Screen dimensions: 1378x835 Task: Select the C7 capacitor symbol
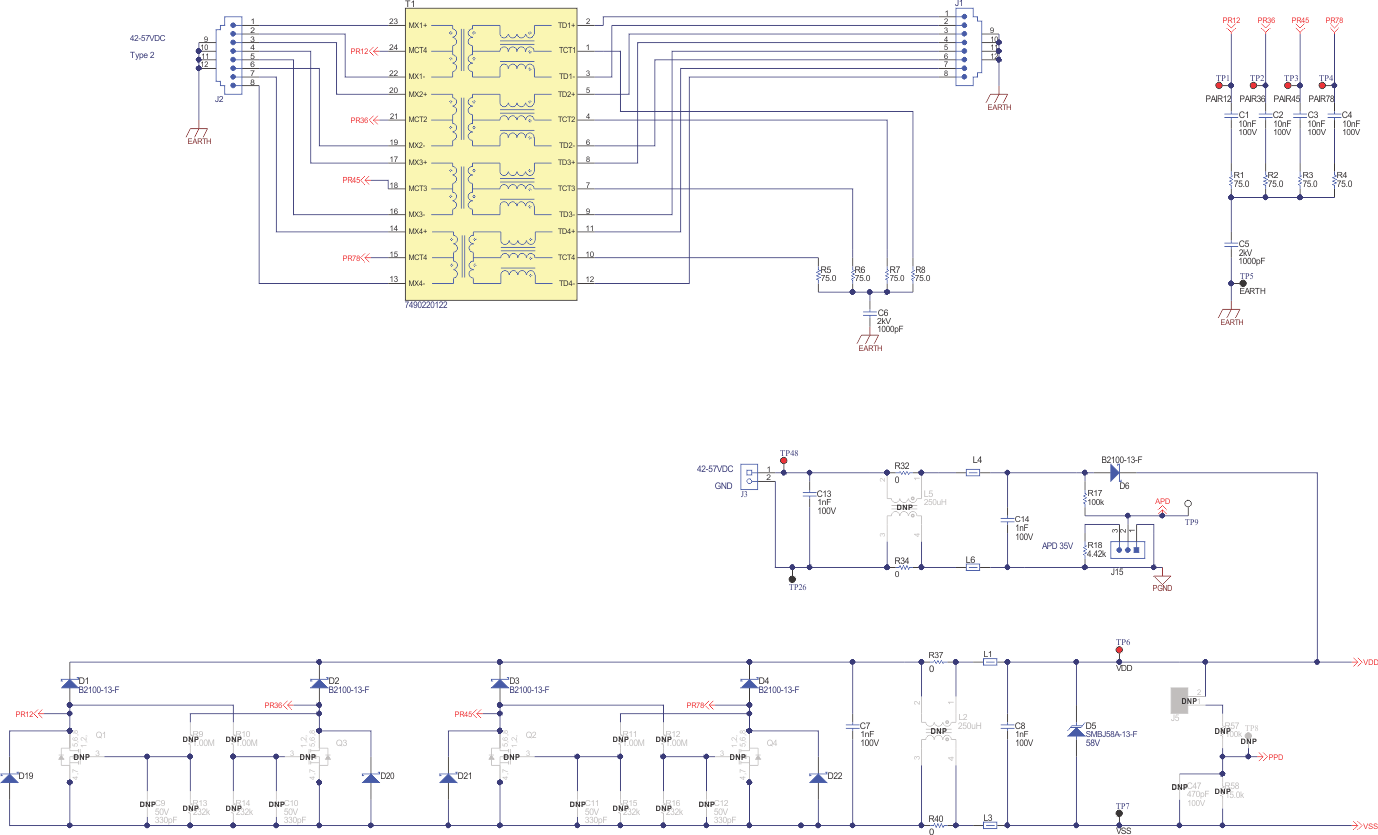pyautogui.click(x=852, y=726)
